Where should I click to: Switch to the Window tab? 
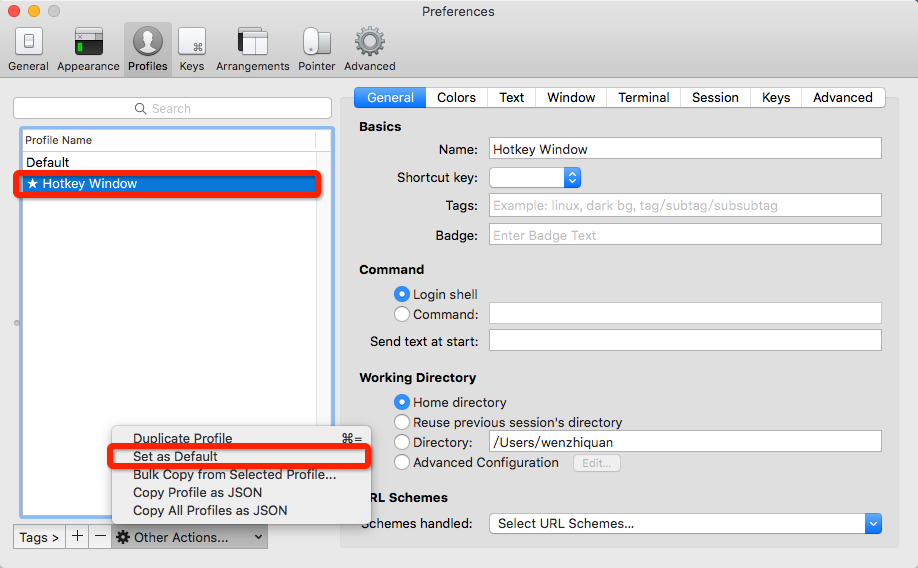571,97
